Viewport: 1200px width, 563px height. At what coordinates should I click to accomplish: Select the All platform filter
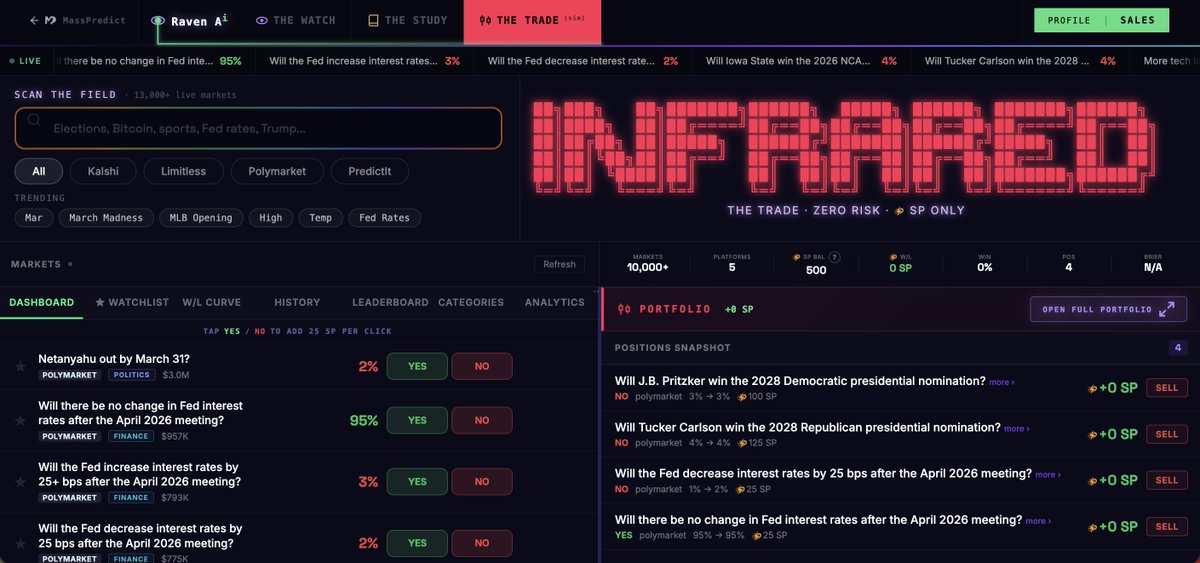[38, 171]
